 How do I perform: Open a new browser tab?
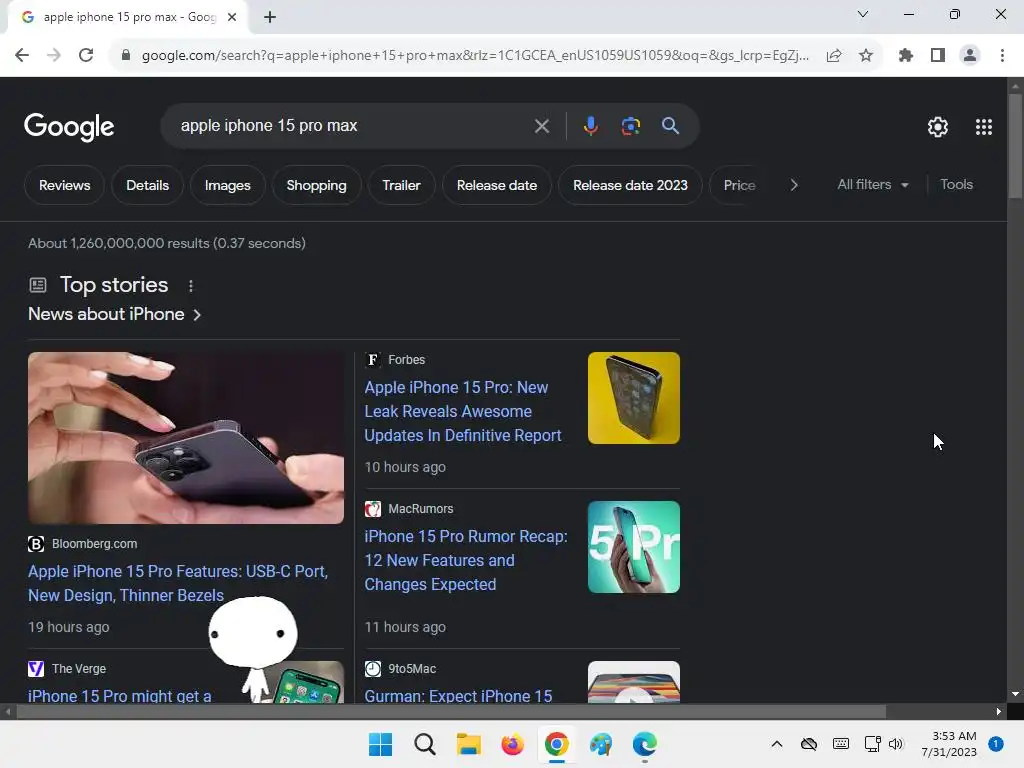(270, 18)
